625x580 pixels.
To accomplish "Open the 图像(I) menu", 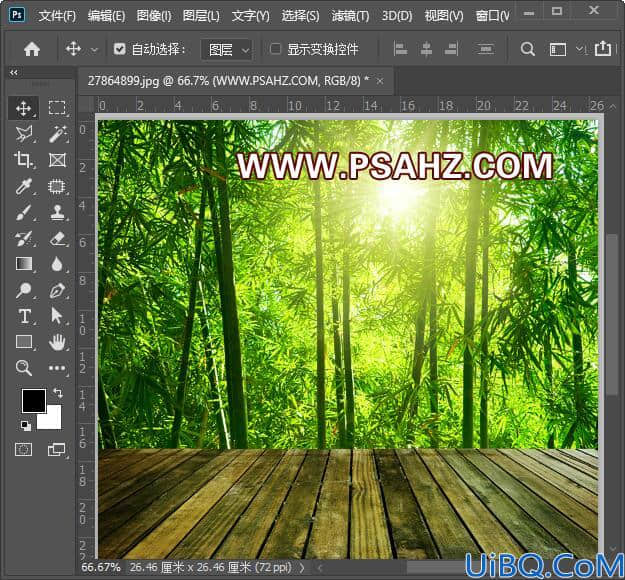I will click(154, 16).
